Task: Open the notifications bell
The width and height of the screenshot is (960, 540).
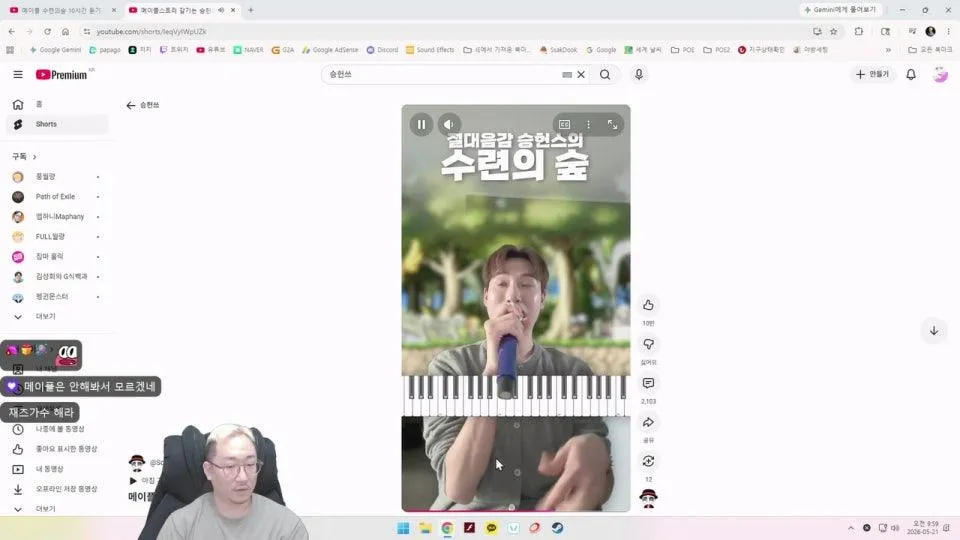Action: pyautogui.click(x=911, y=74)
